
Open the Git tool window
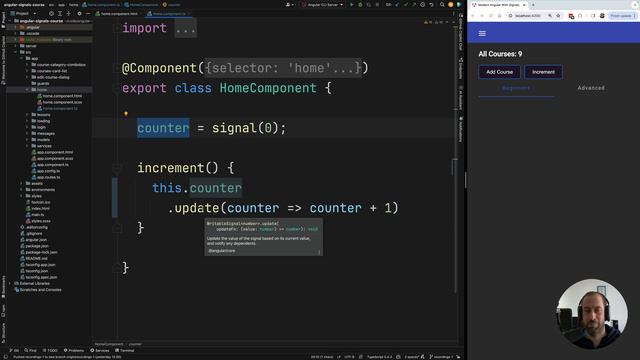(x=14, y=350)
